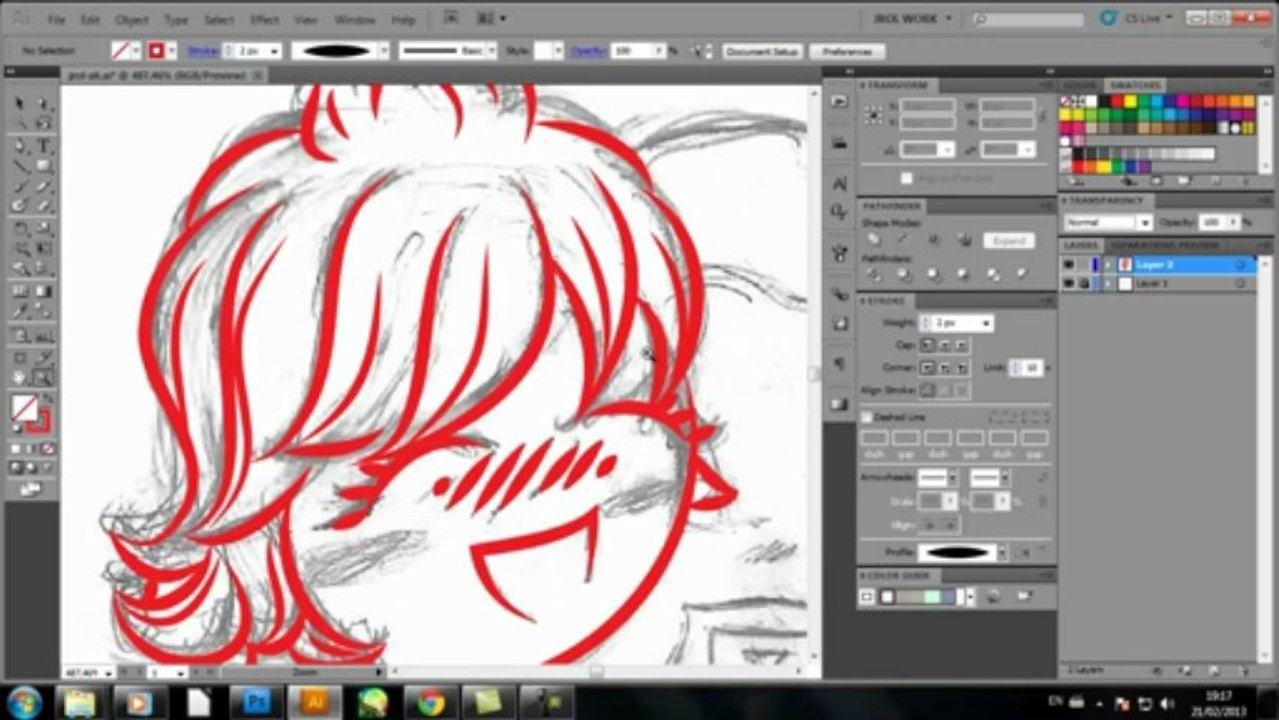Select the Scale tool
The height and width of the screenshot is (720, 1279).
(43, 227)
